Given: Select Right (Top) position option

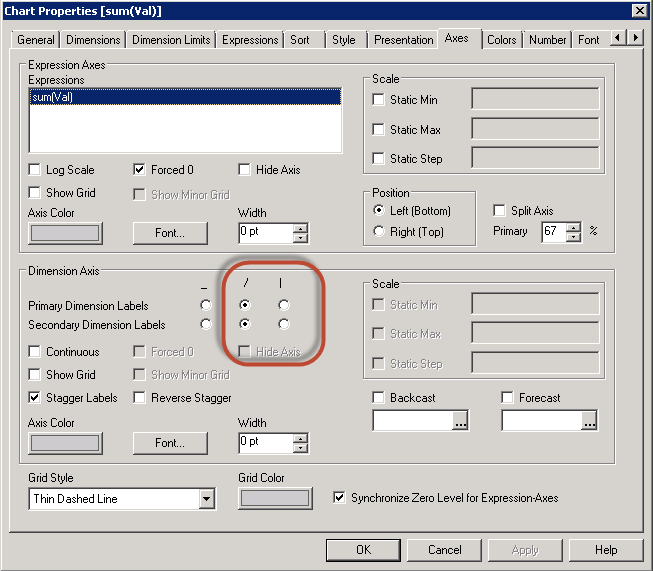Looking at the screenshot, I should pos(379,232).
